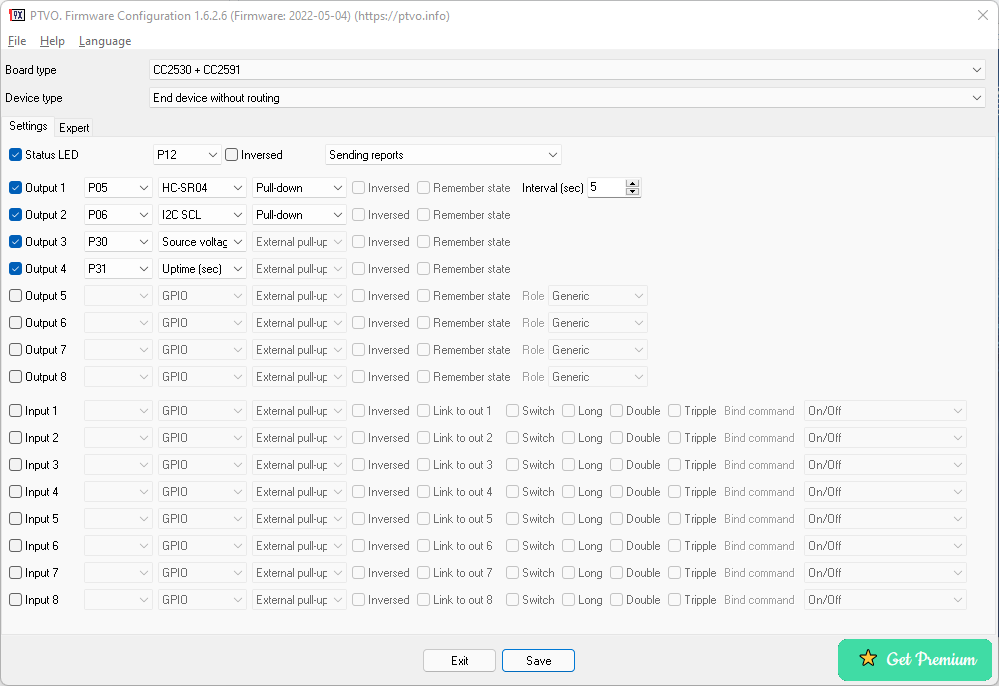Click the up arrow of the Interval stepper
Viewport: 999px width, 686px height.
[x=632, y=183]
